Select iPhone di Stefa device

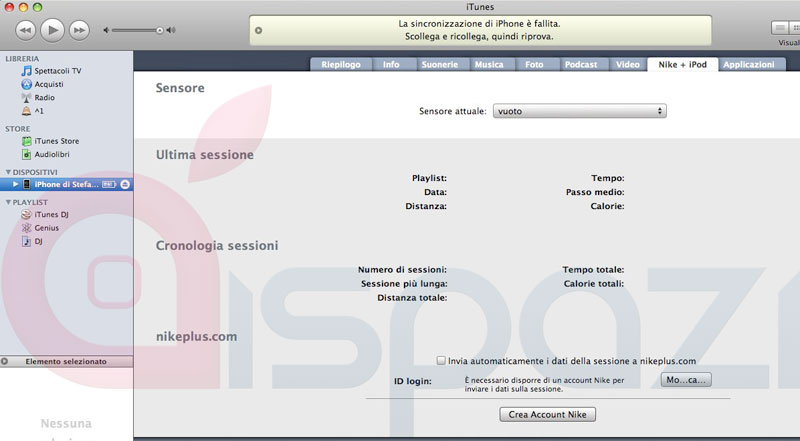tap(66, 184)
